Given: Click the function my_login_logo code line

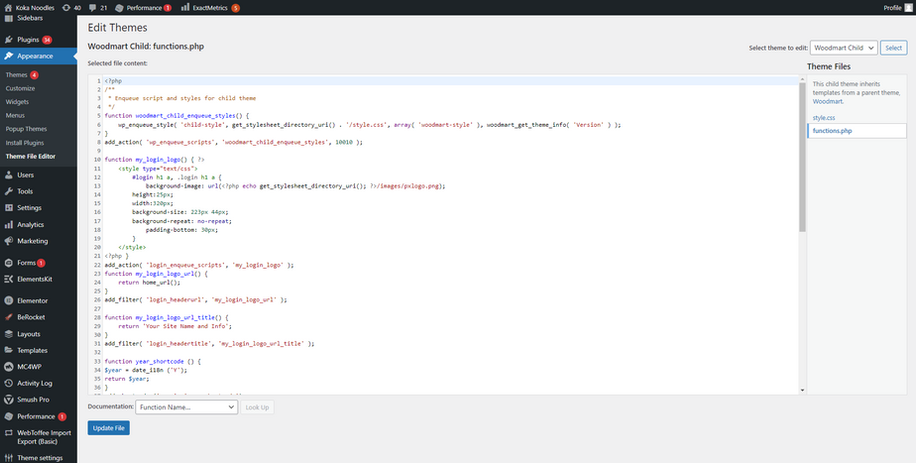Looking at the screenshot, I should tap(155, 159).
